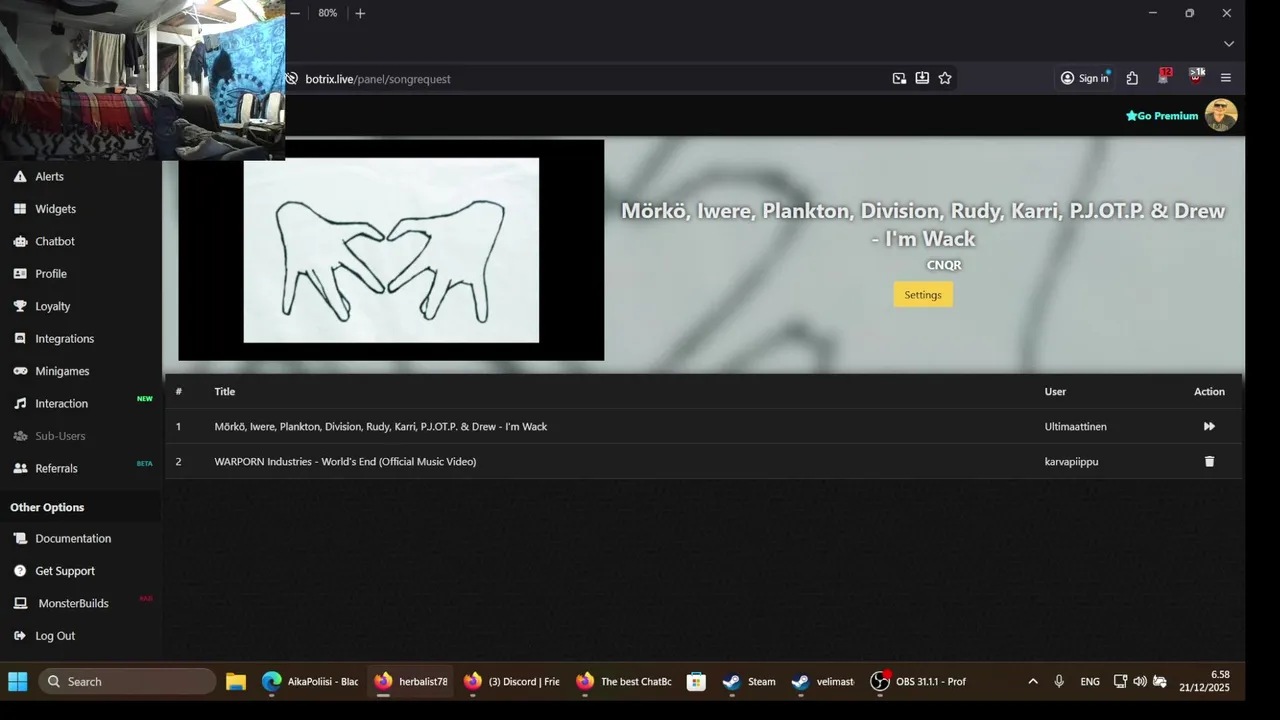
Task: Switch to the AikaPoliisi Edge window
Action: coord(310,682)
